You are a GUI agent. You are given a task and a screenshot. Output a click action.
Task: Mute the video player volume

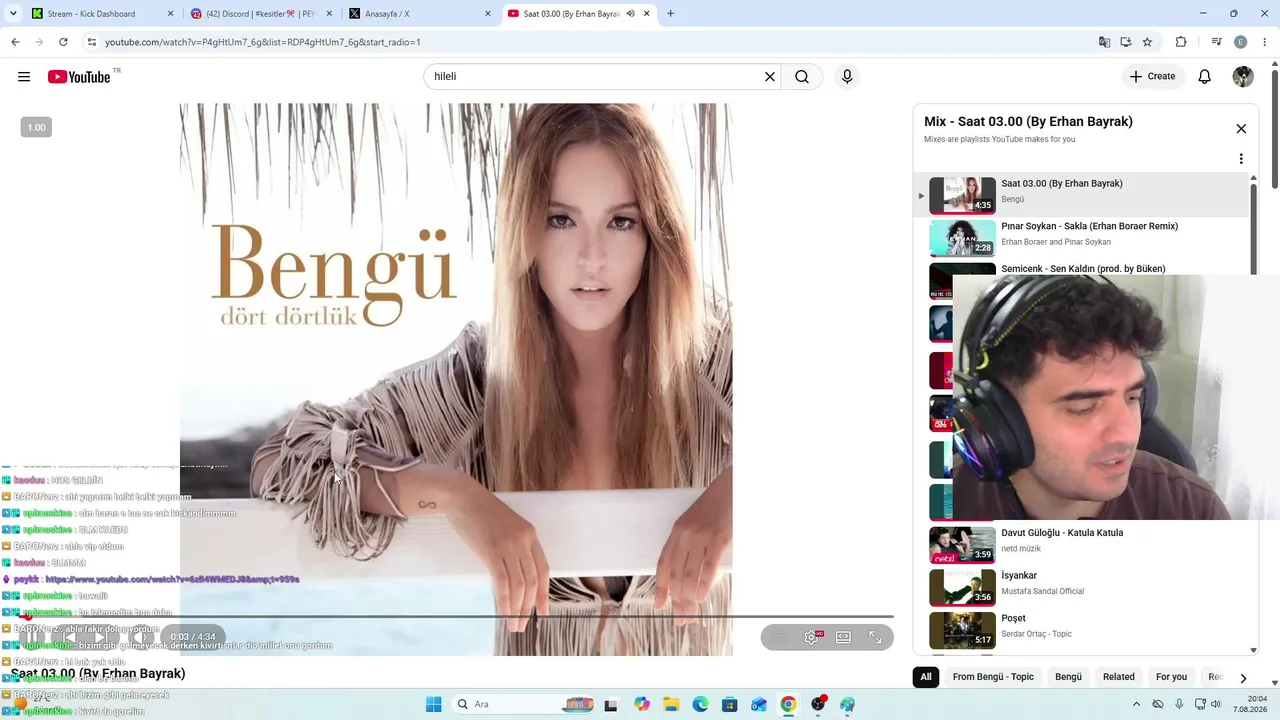point(140,637)
